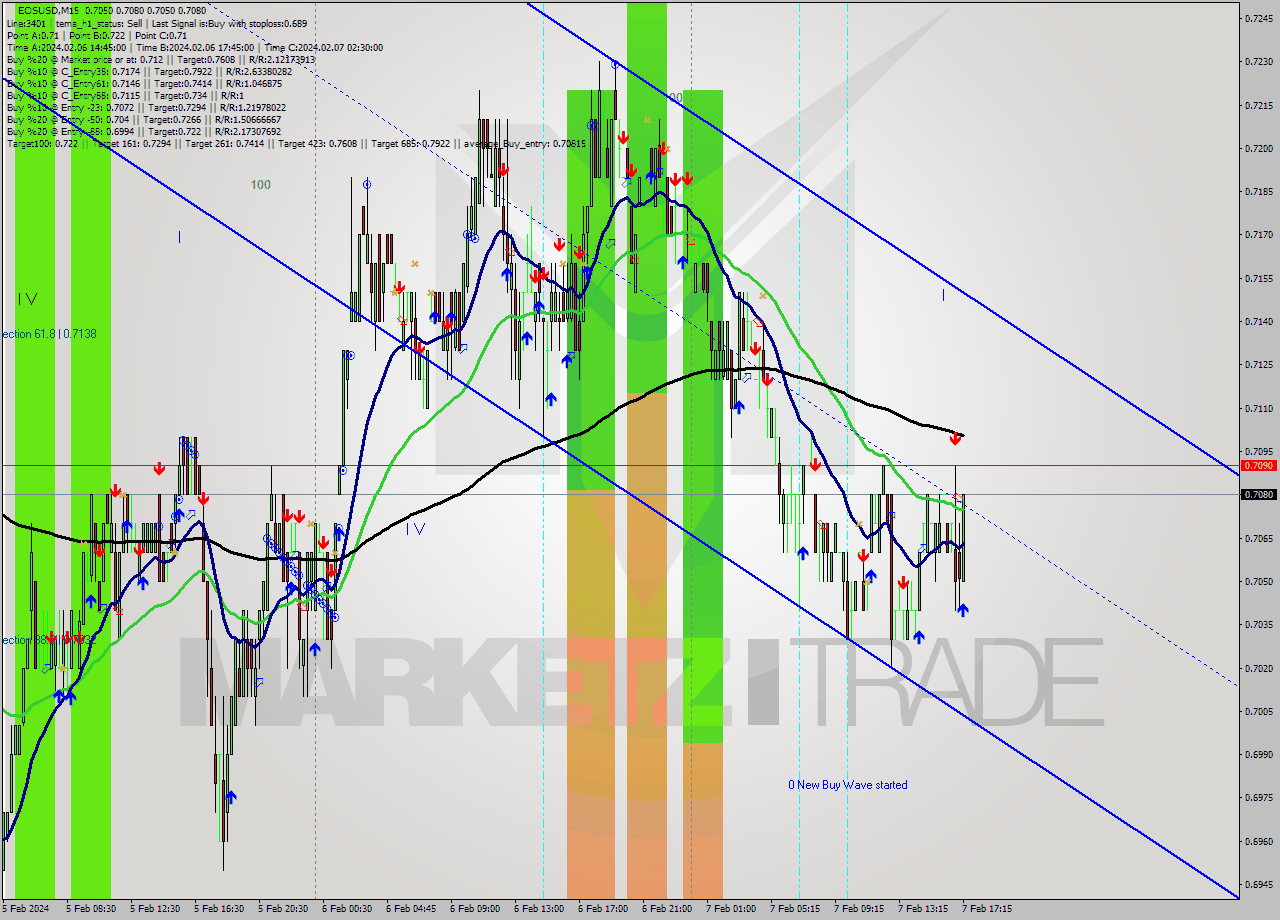This screenshot has height=920, width=1280.
Task: Click the 'Buy %10 @ C_Entry61' line
Action: [x=144, y=83]
